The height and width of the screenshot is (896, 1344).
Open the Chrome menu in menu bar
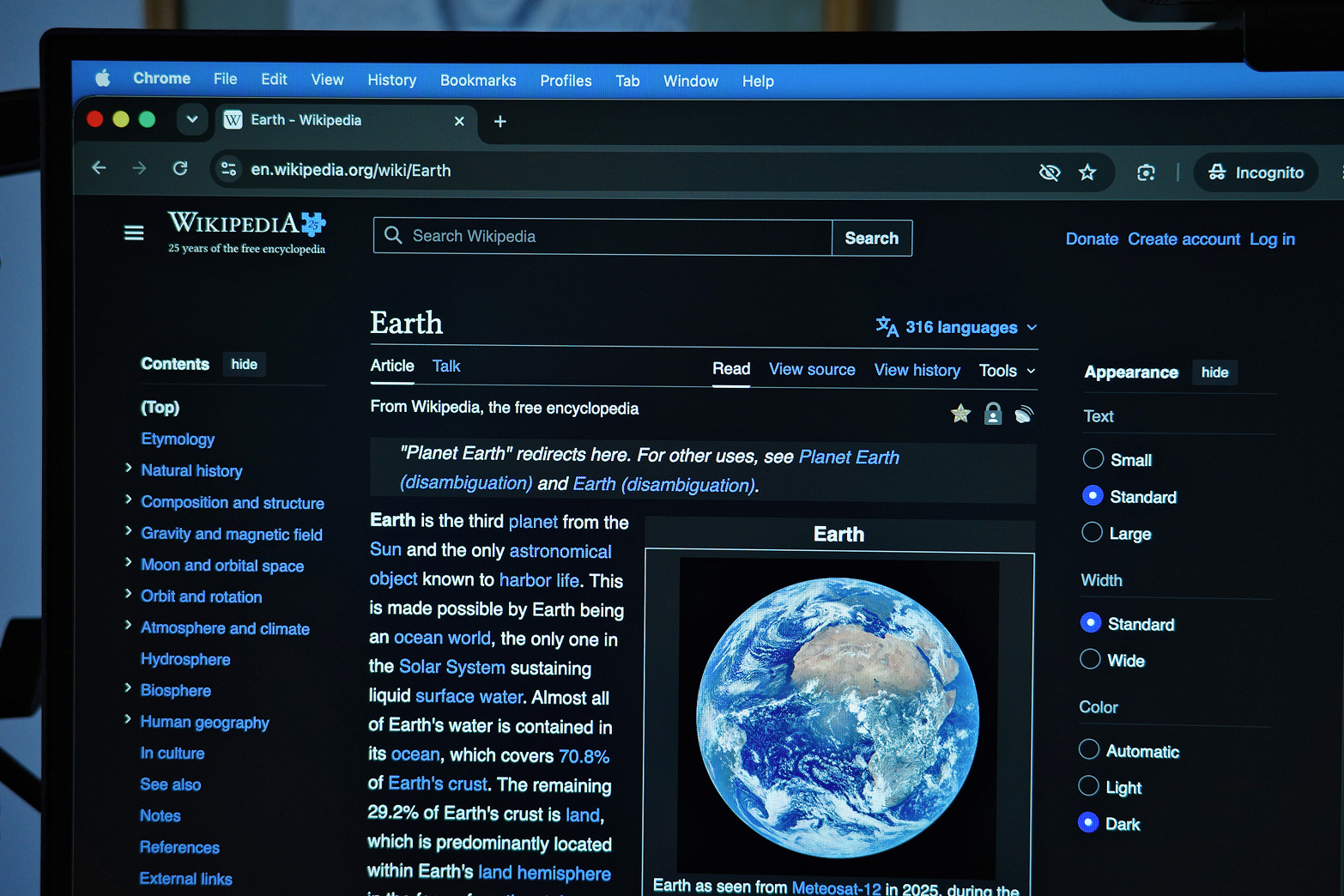[x=162, y=78]
